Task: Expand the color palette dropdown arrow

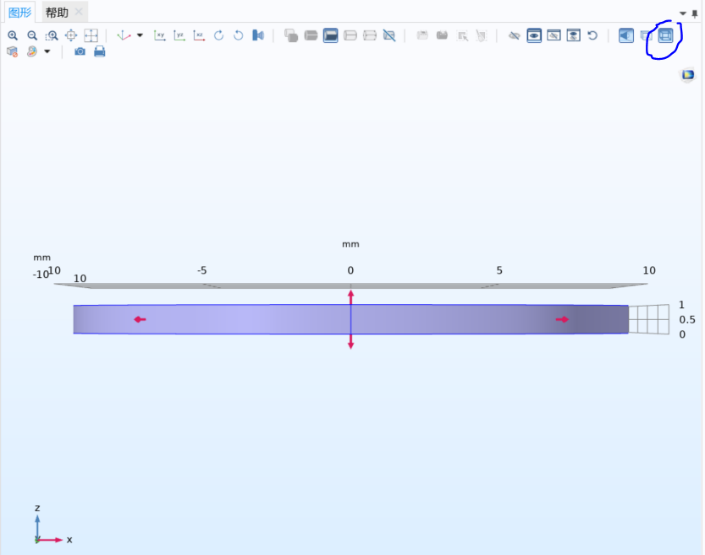Action: coord(47,52)
